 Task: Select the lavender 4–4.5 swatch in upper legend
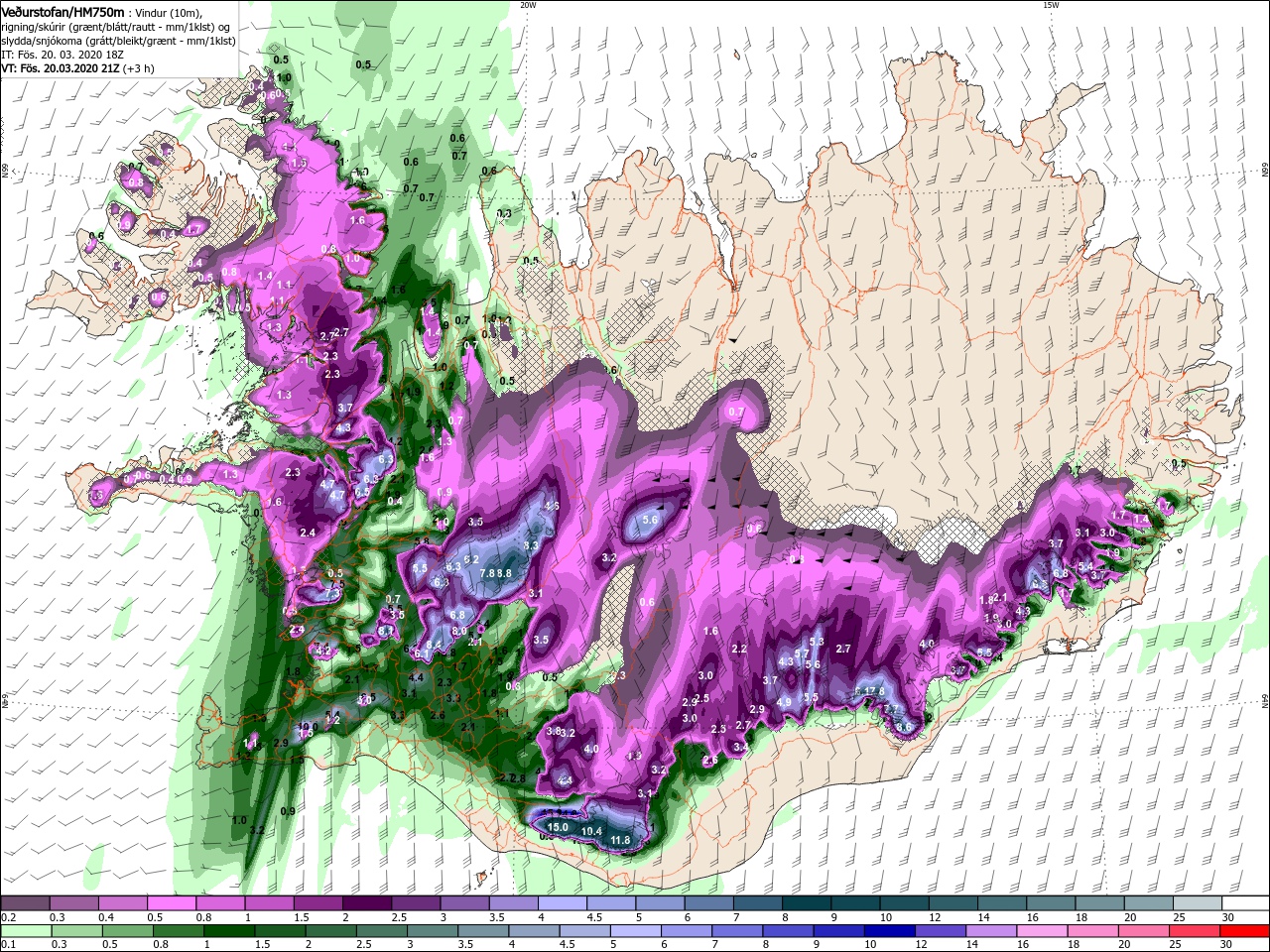pyautogui.click(x=561, y=903)
